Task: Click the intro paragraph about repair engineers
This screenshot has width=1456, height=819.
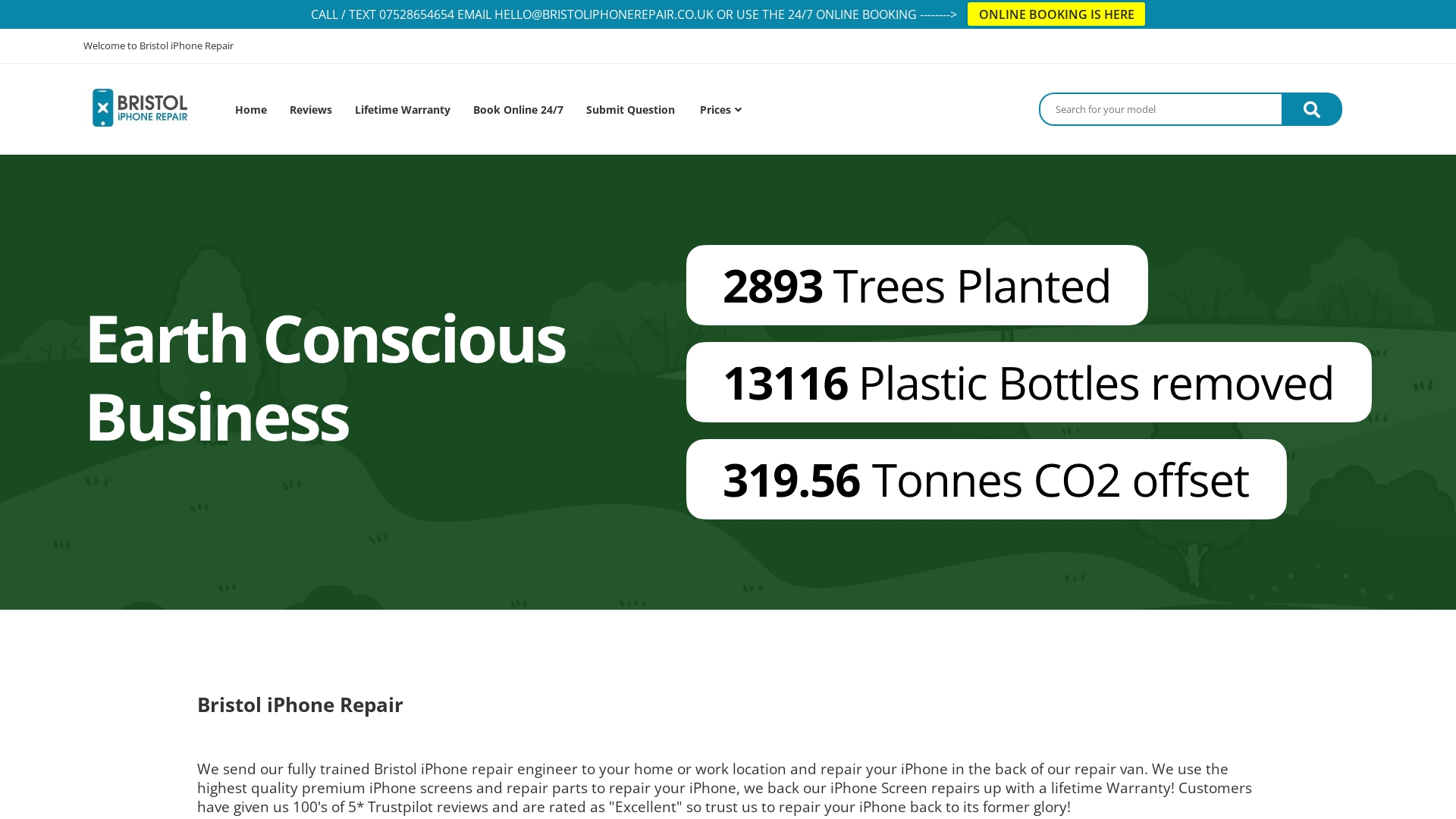Action: (724, 788)
